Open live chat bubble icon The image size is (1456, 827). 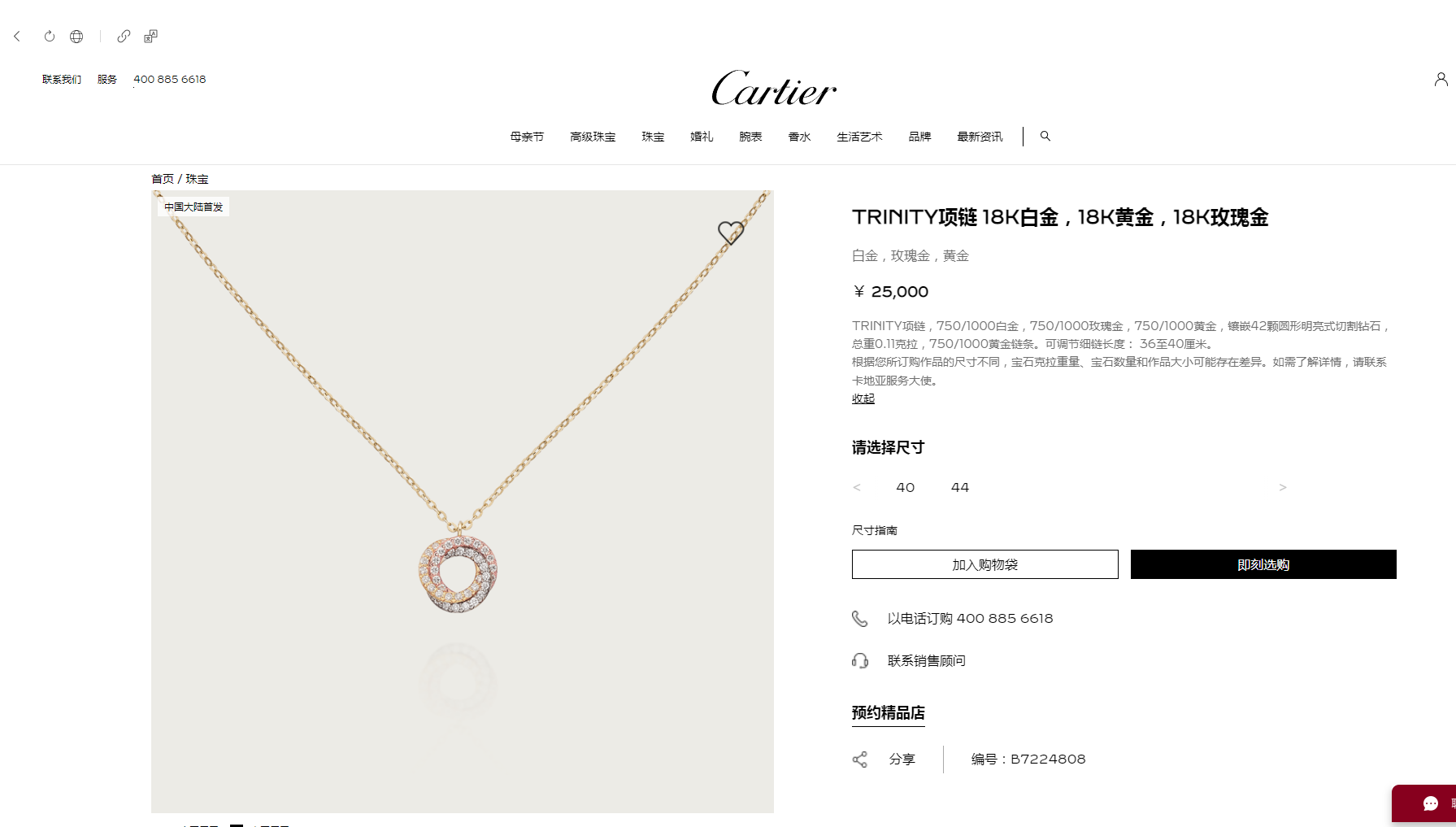point(1431,803)
